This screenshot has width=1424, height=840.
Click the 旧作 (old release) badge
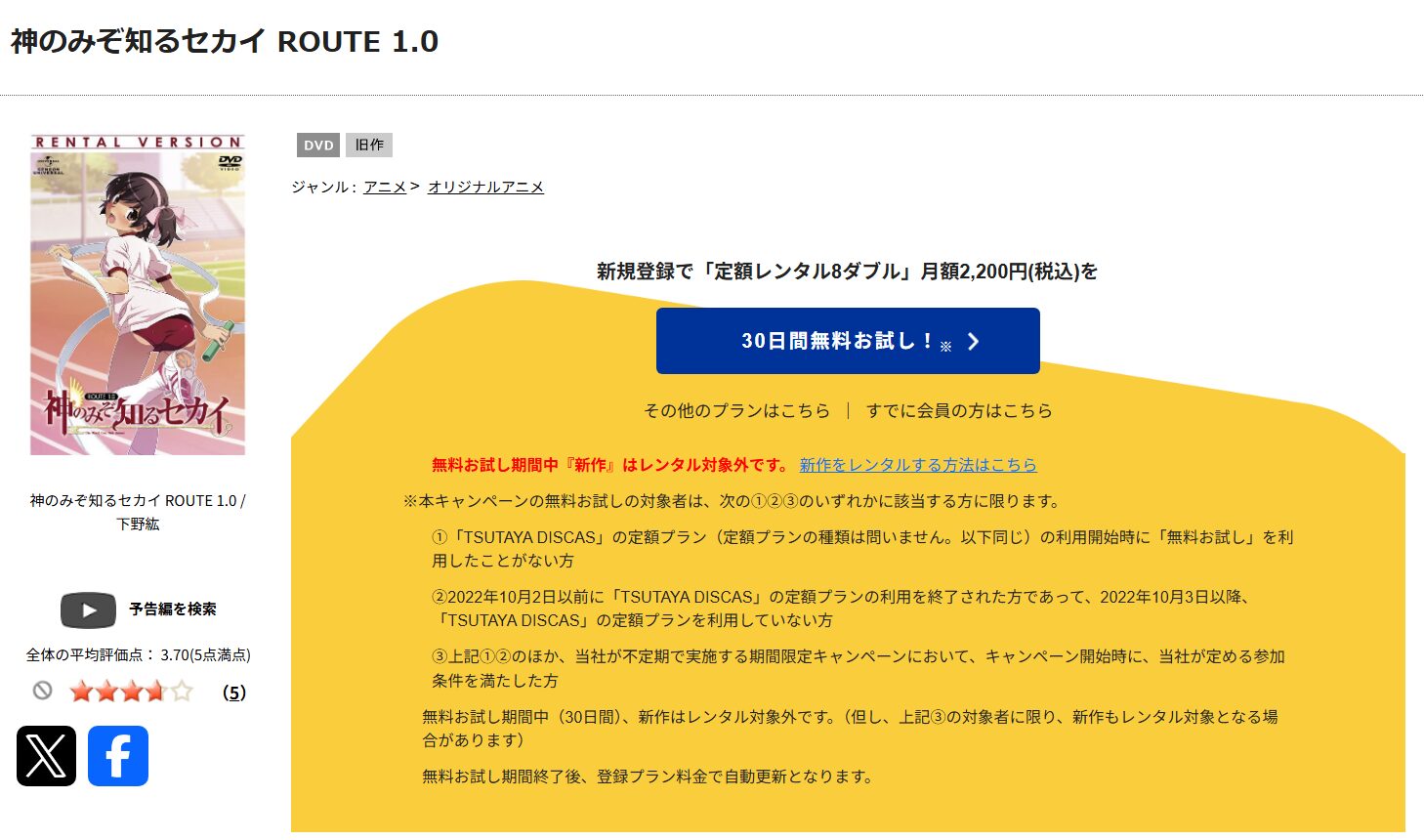(x=368, y=145)
